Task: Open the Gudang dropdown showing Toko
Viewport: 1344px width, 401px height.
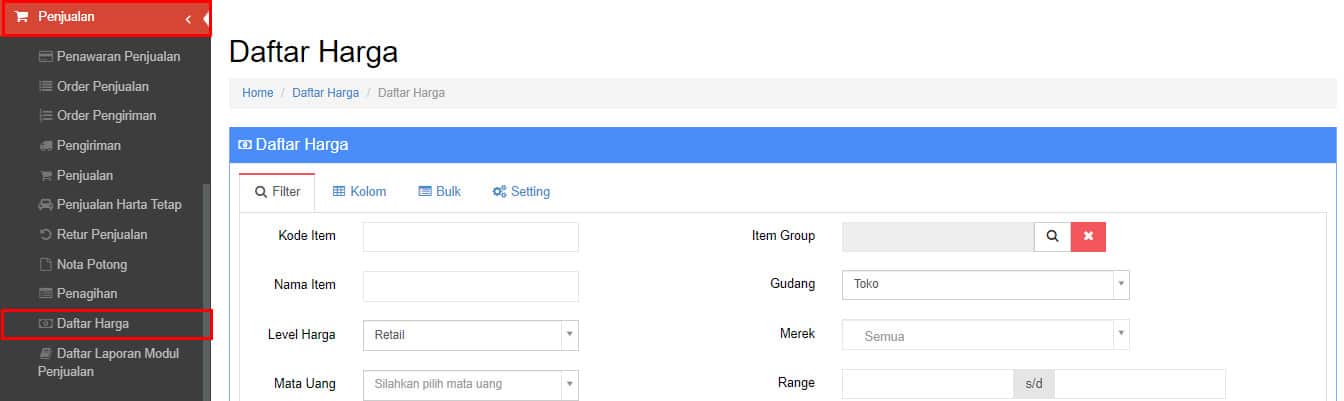Action: (985, 284)
